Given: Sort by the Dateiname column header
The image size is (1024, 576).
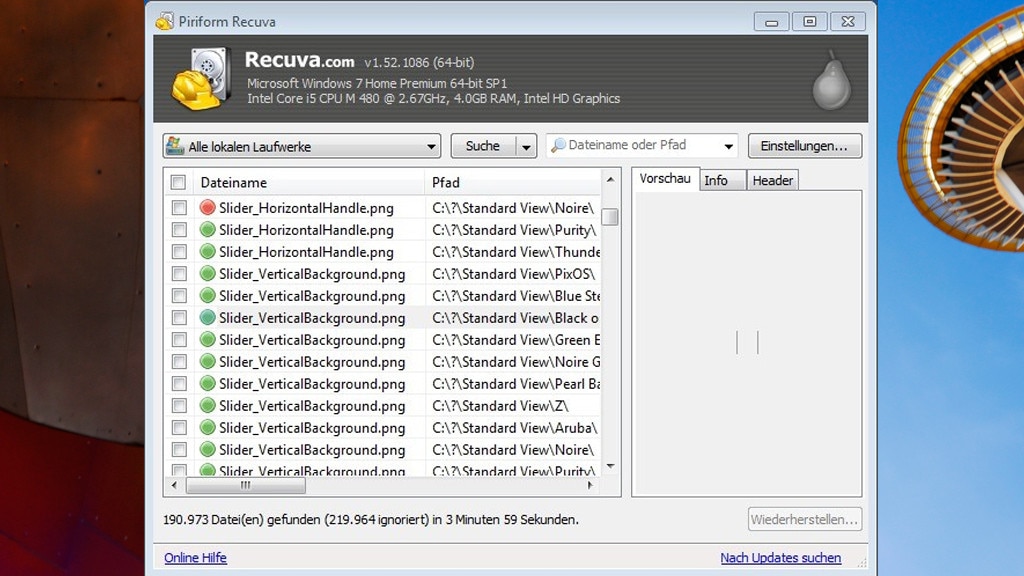Looking at the screenshot, I should click(x=310, y=182).
